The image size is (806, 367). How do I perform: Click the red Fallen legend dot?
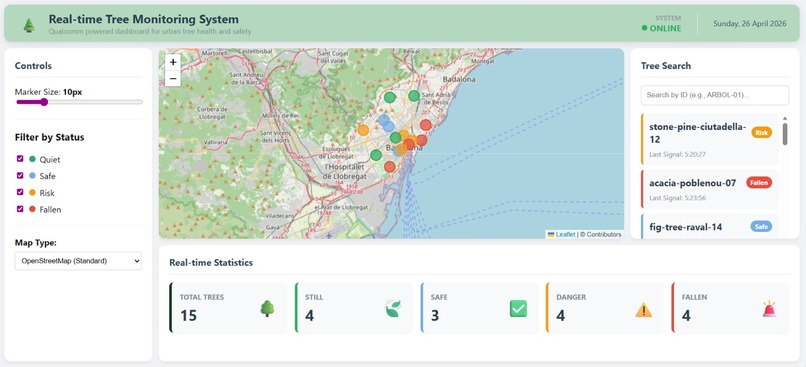click(x=32, y=209)
